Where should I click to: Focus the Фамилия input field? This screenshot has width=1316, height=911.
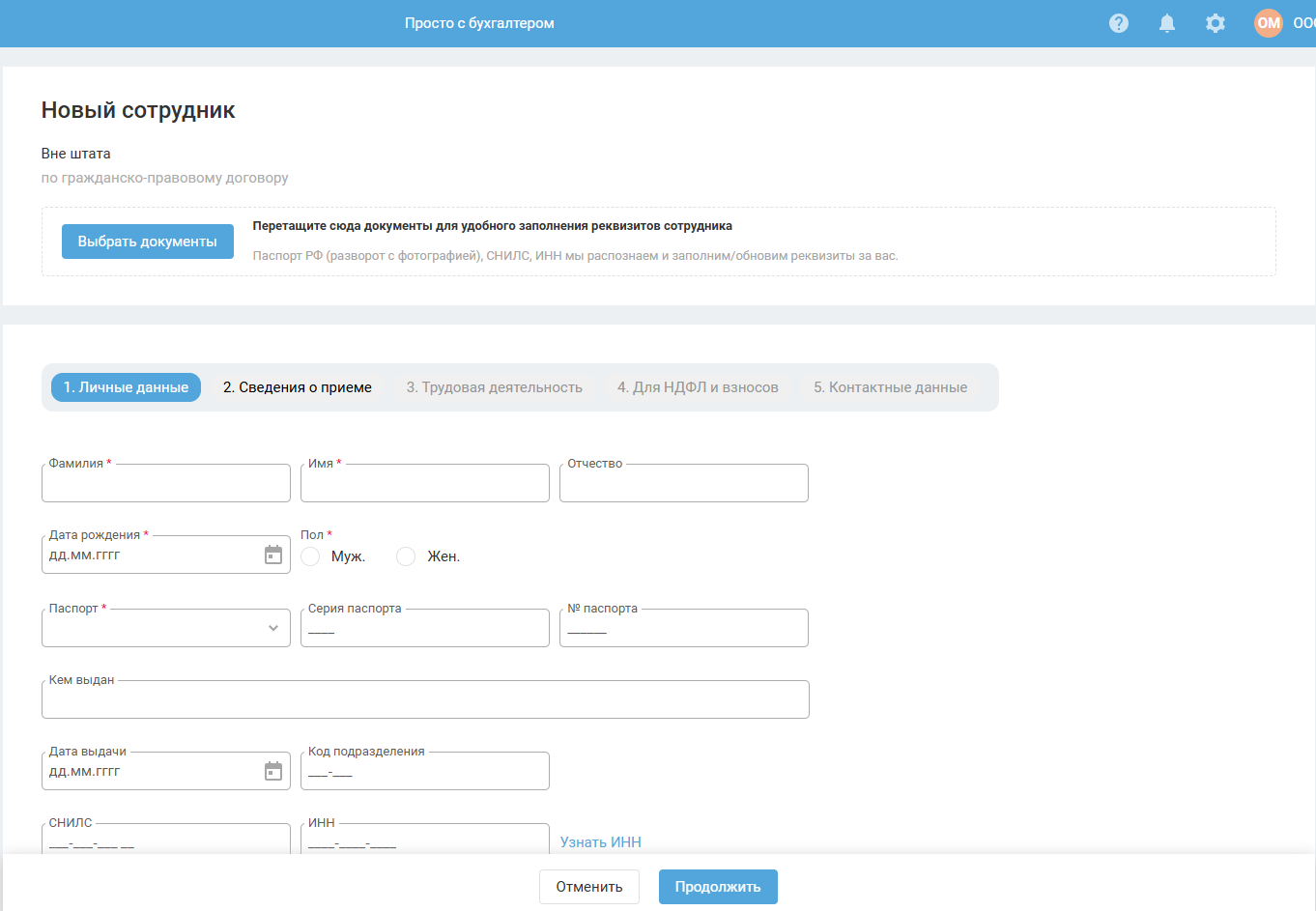166,484
